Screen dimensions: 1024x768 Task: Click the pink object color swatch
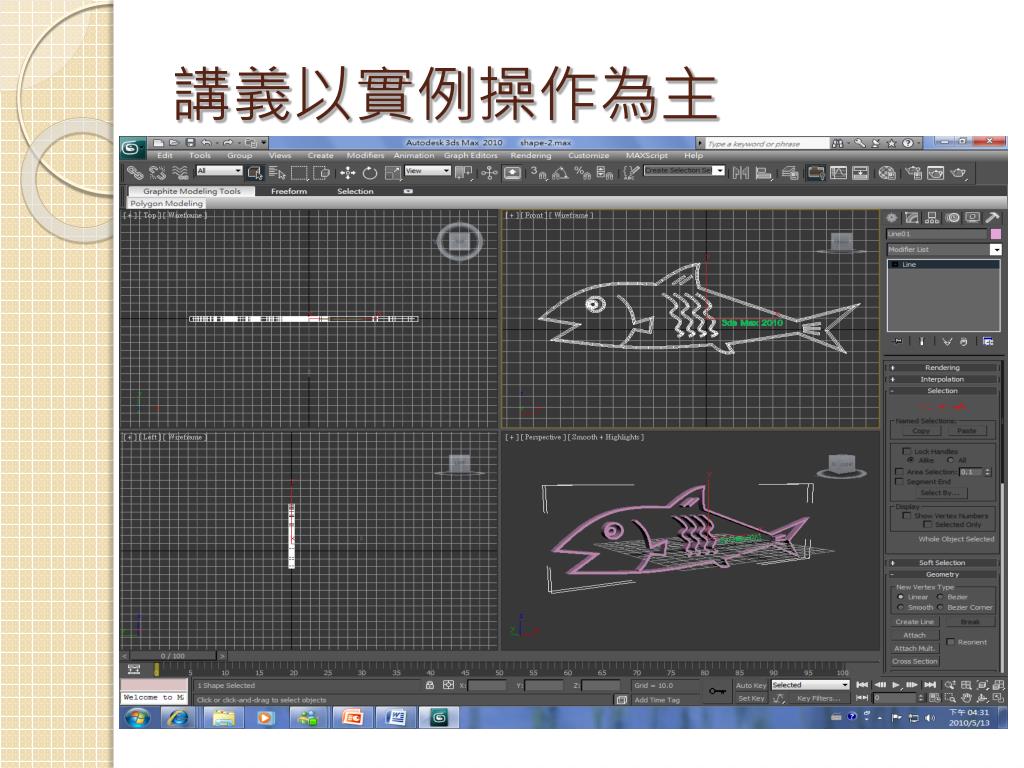tap(995, 234)
